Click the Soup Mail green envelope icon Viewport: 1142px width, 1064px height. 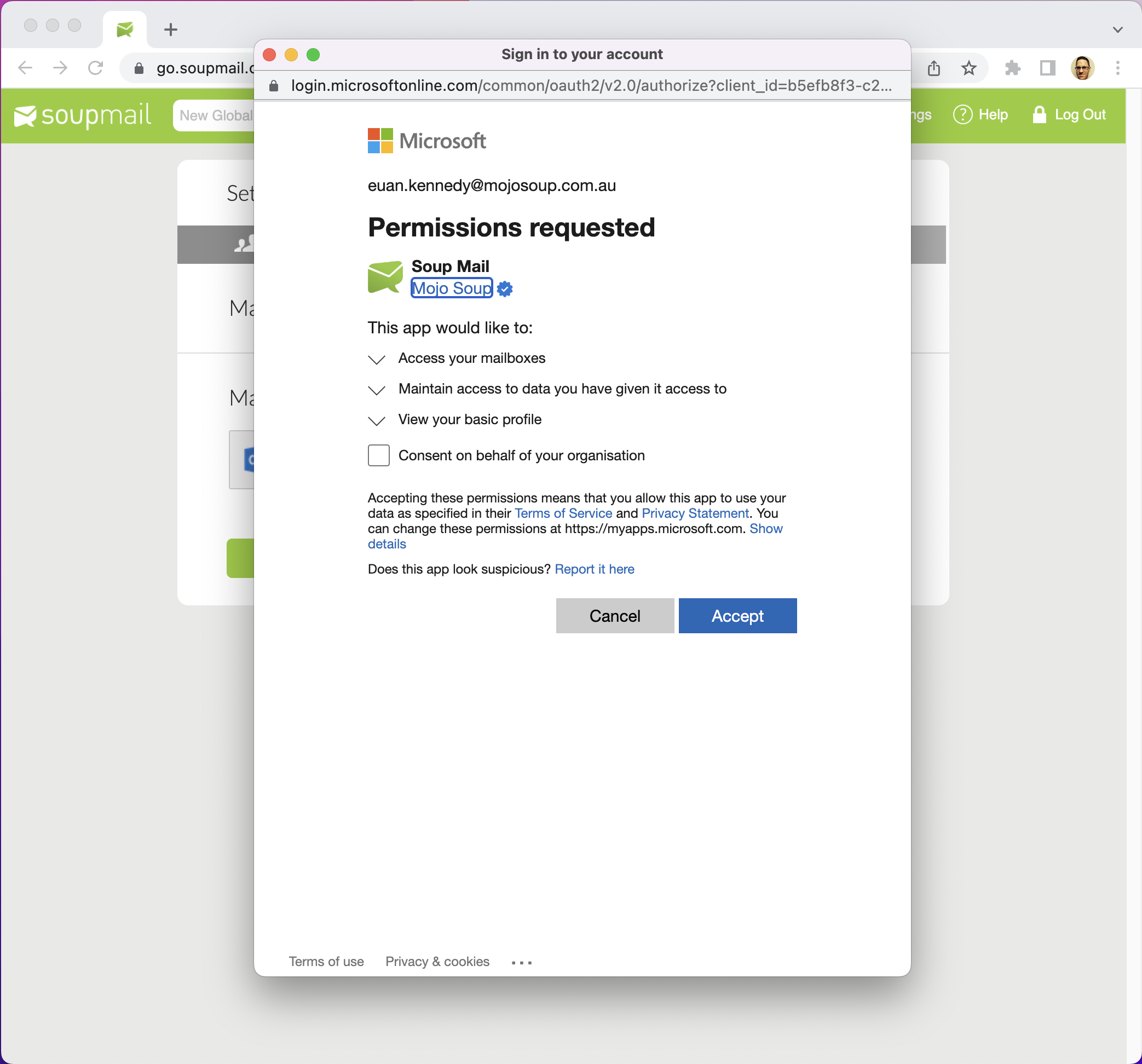point(385,277)
